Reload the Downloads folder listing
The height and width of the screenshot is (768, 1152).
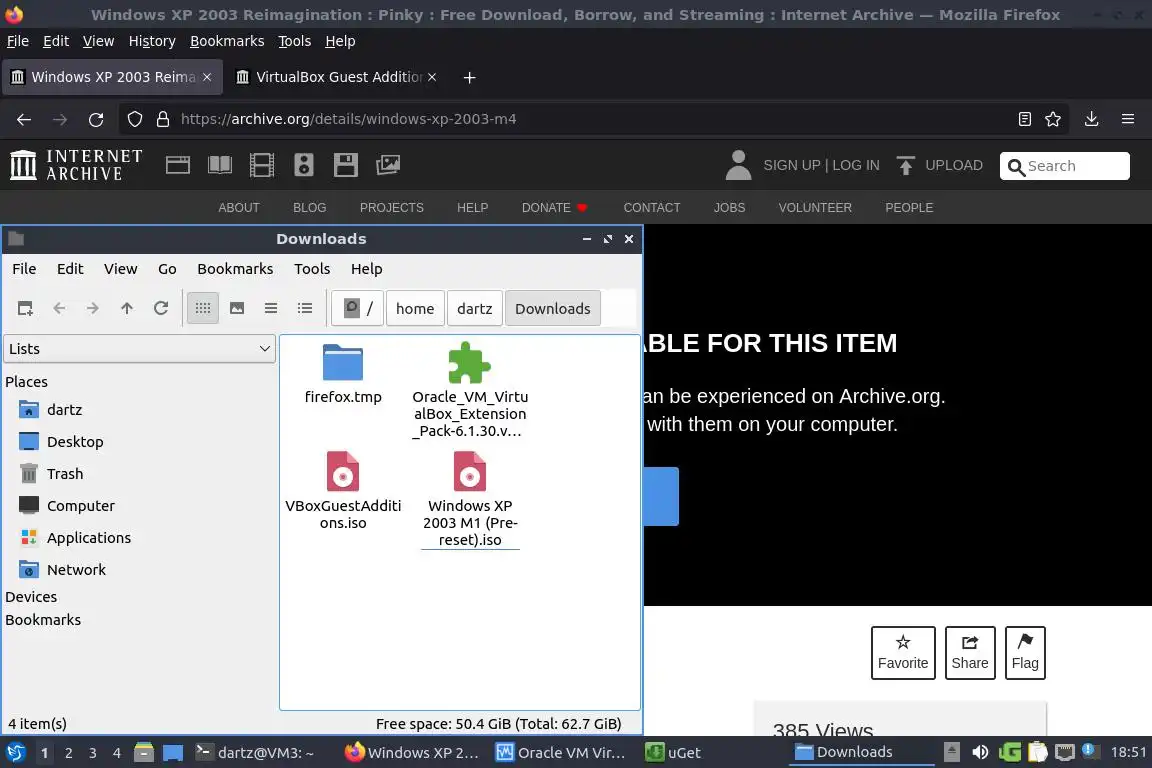tap(161, 309)
